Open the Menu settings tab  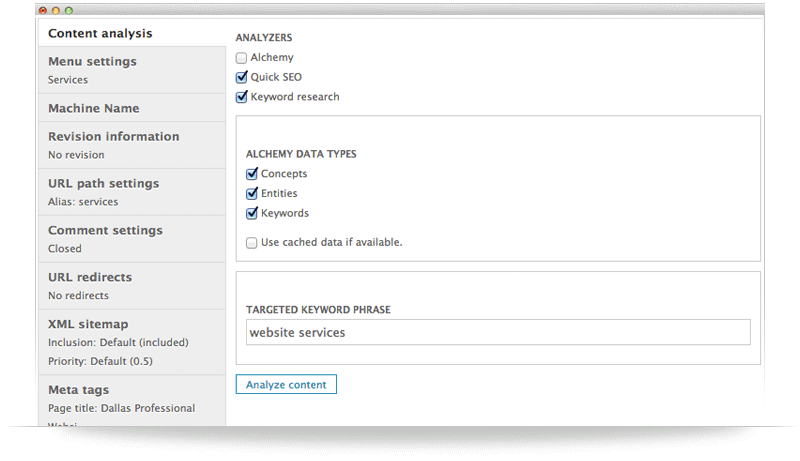pyautogui.click(x=132, y=70)
